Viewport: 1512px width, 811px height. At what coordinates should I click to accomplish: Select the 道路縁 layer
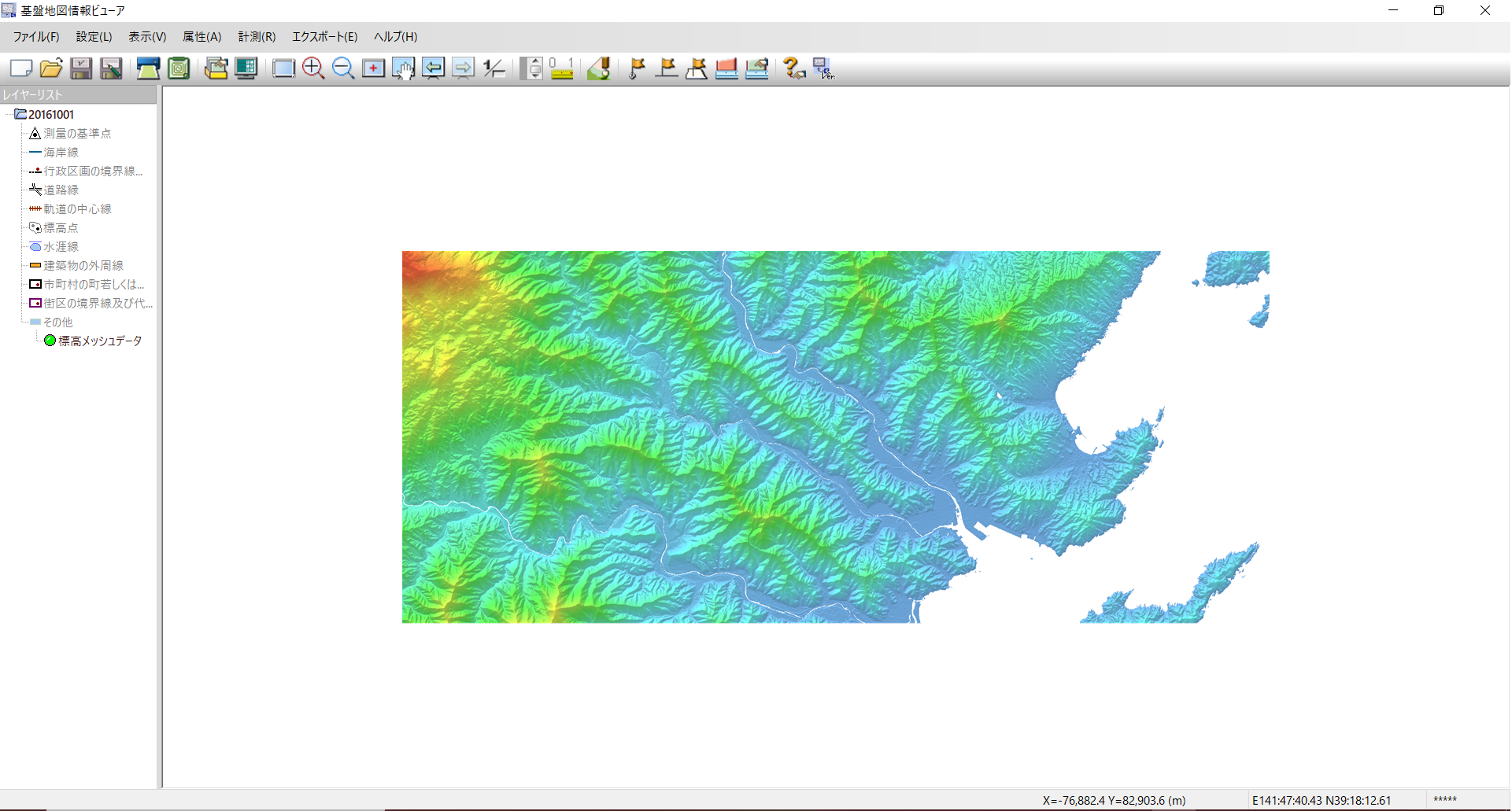point(61,190)
